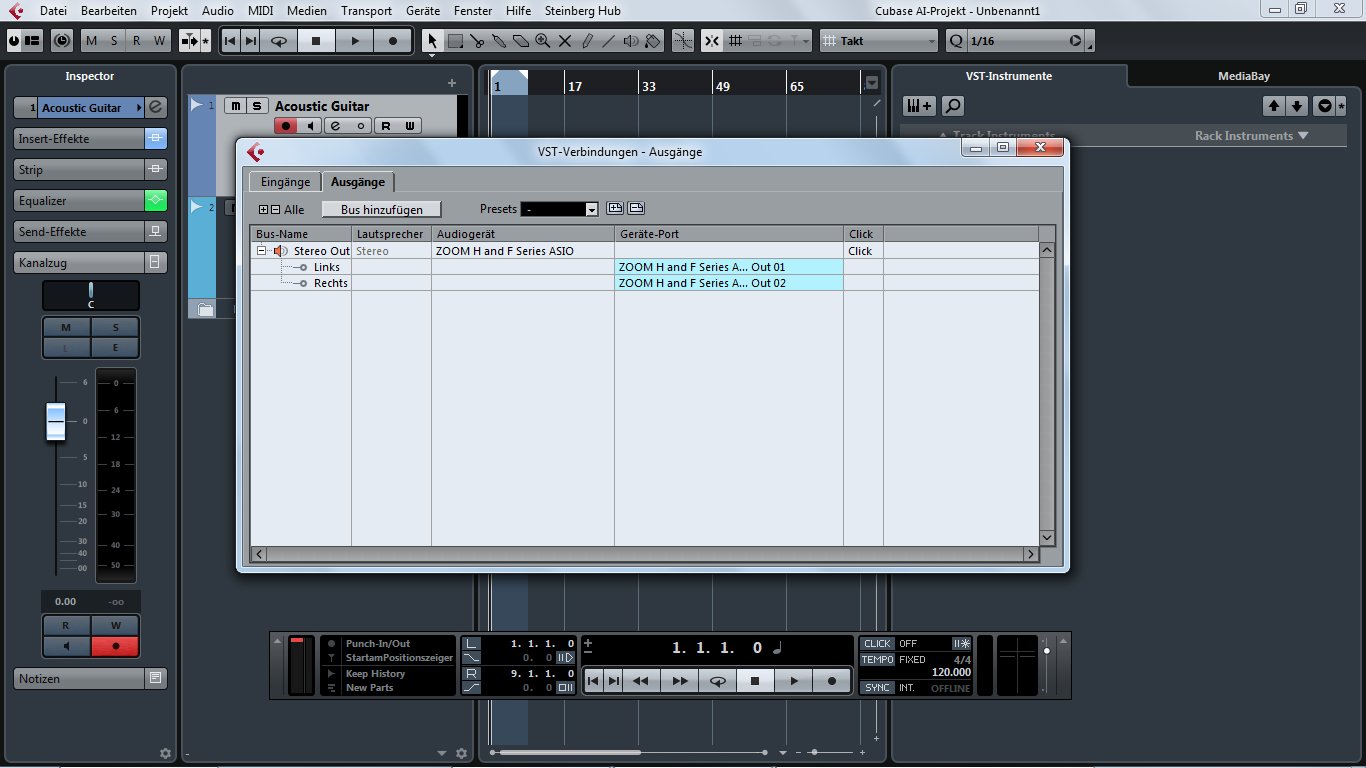Switch to the Eingänge tab
The height and width of the screenshot is (768, 1366).
coord(286,182)
